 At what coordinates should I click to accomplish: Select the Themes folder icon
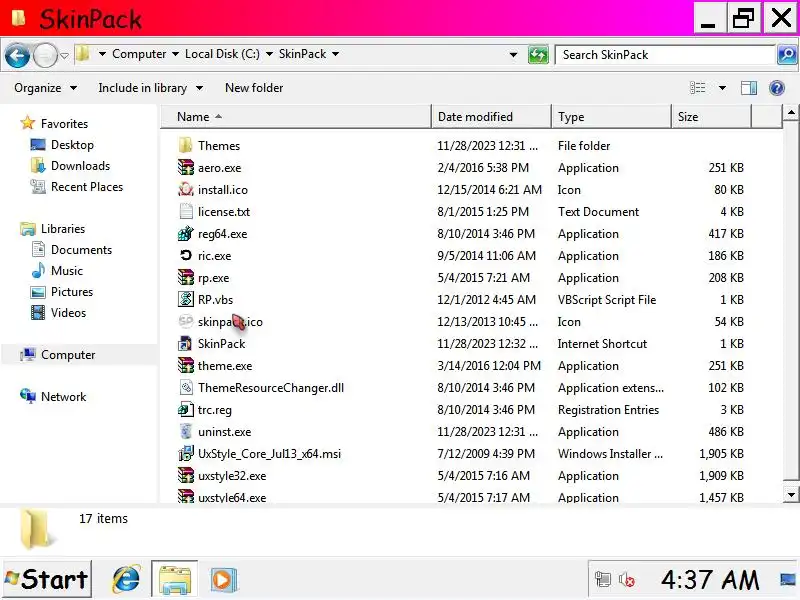186,145
